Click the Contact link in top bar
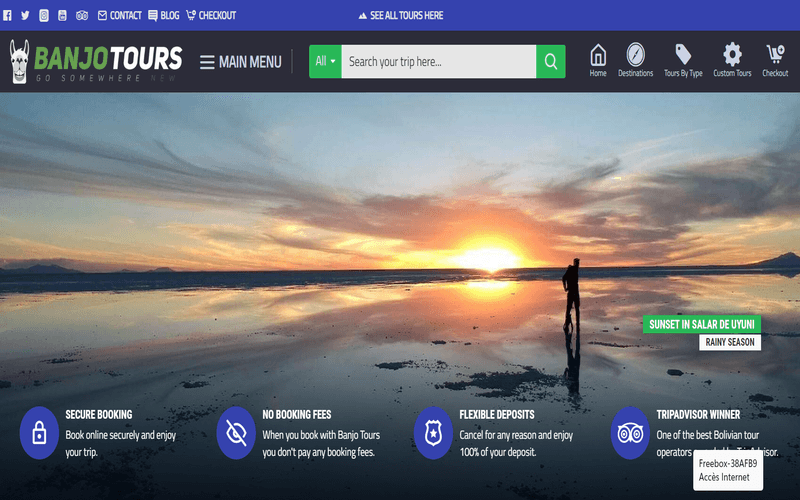Image resolution: width=800 pixels, height=500 pixels. pyautogui.click(x=119, y=15)
